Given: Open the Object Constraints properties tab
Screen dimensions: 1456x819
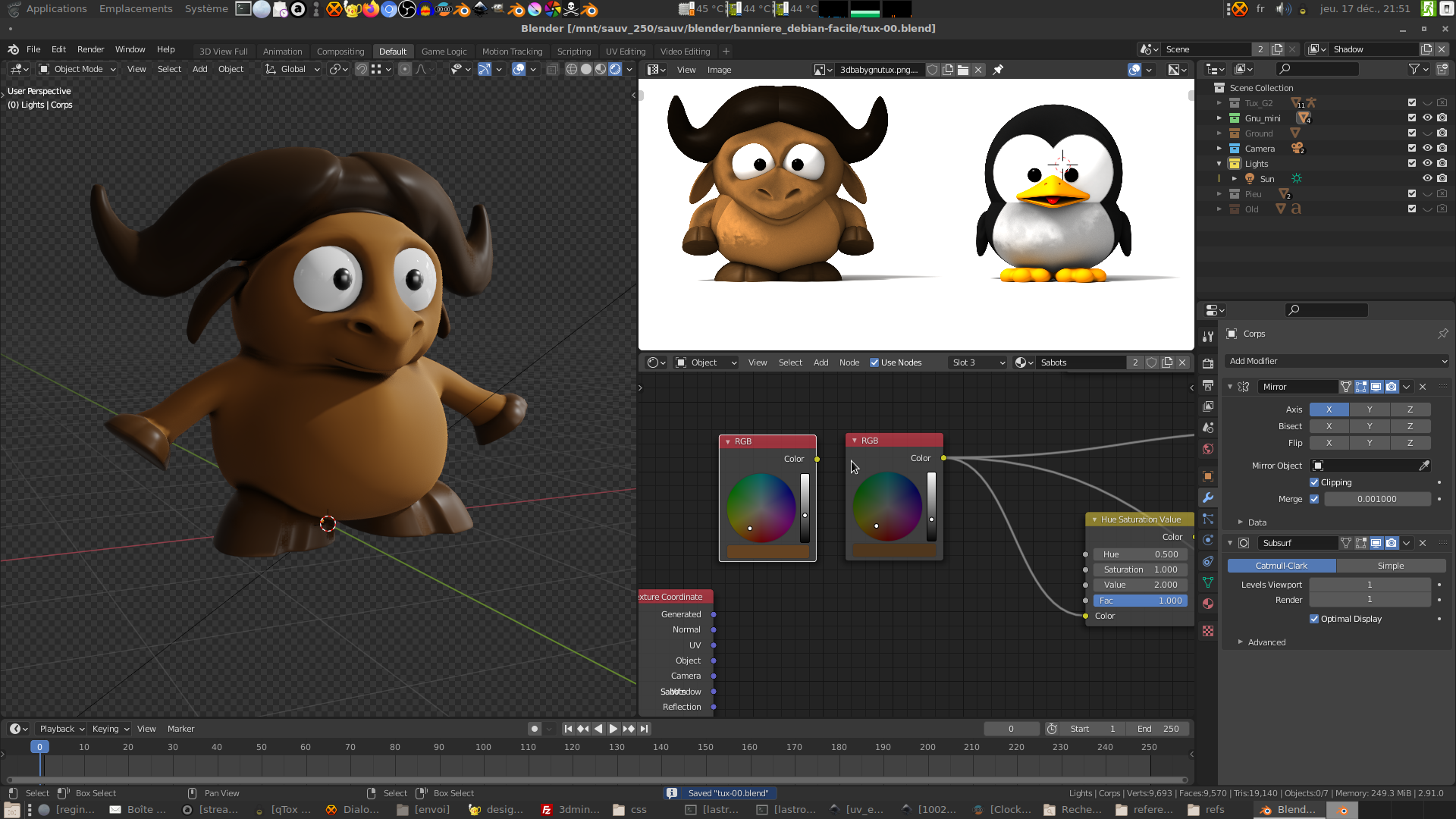Looking at the screenshot, I should click(x=1208, y=561).
